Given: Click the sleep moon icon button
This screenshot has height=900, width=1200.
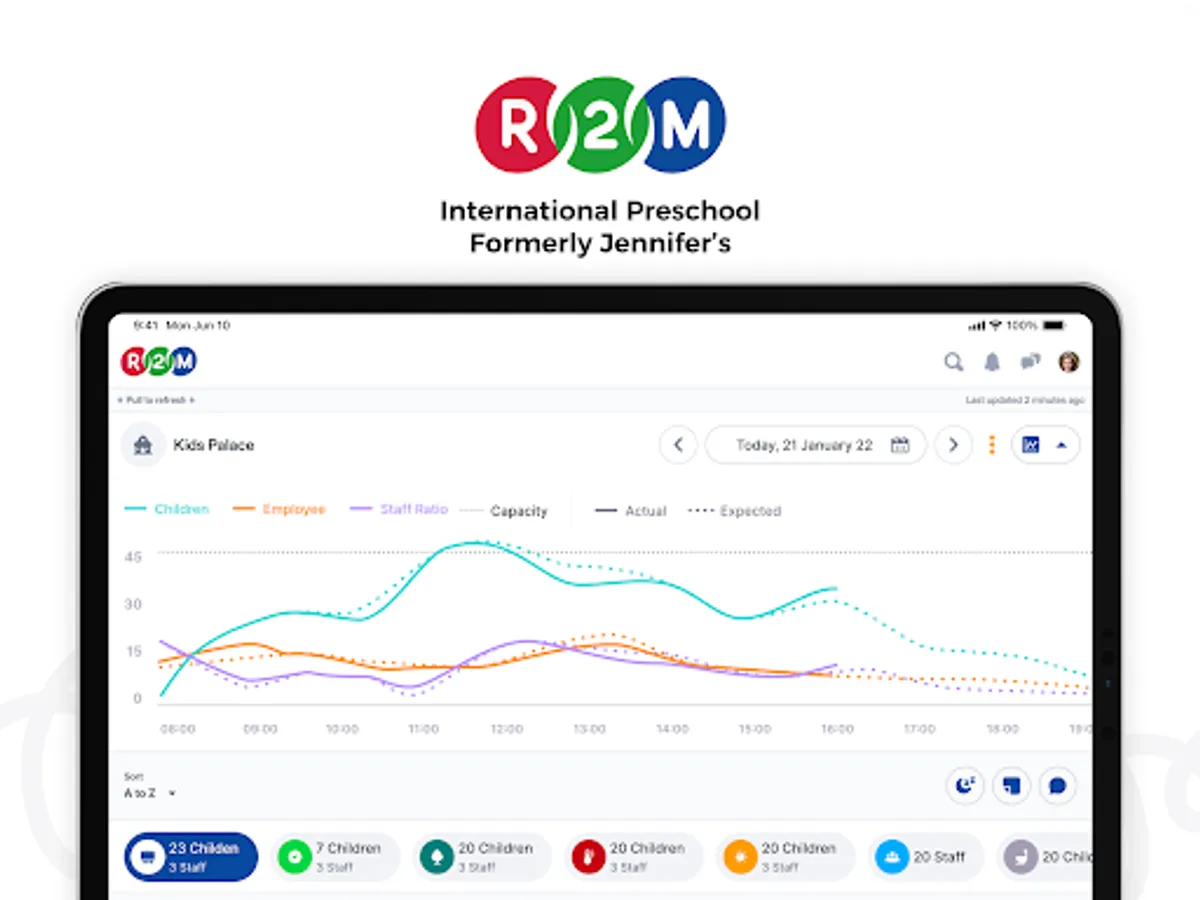Looking at the screenshot, I should tap(965, 786).
